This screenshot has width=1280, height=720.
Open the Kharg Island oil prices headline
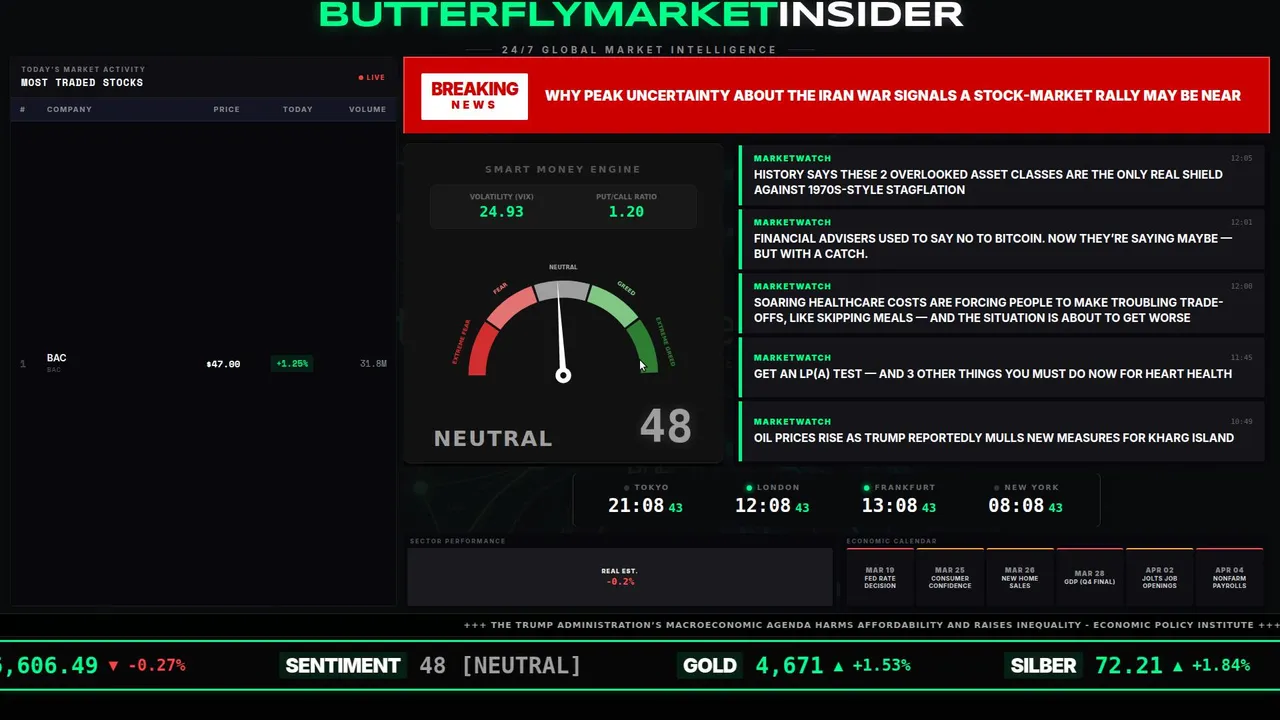coord(1003,431)
